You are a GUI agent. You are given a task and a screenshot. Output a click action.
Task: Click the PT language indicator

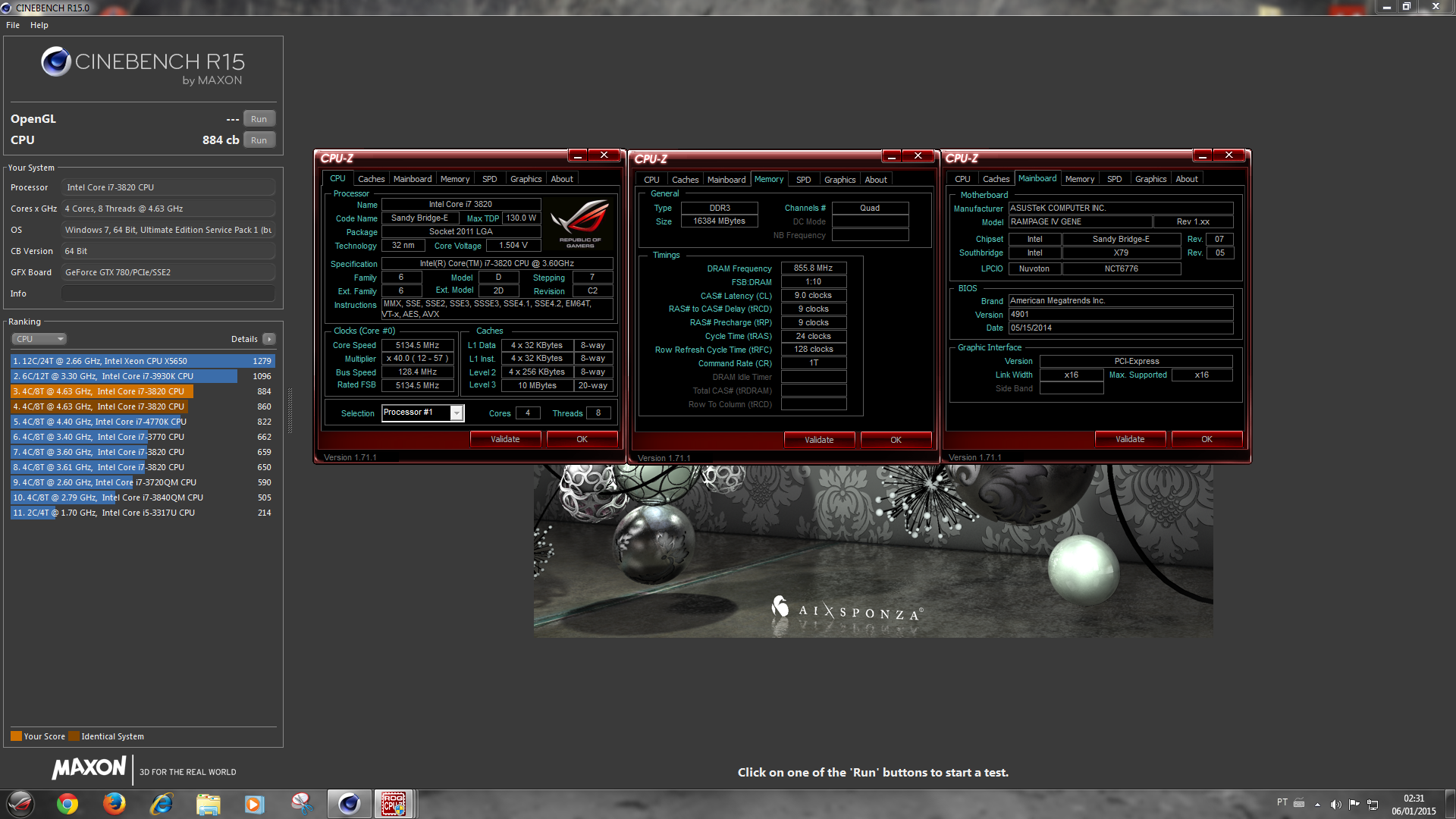click(1282, 802)
